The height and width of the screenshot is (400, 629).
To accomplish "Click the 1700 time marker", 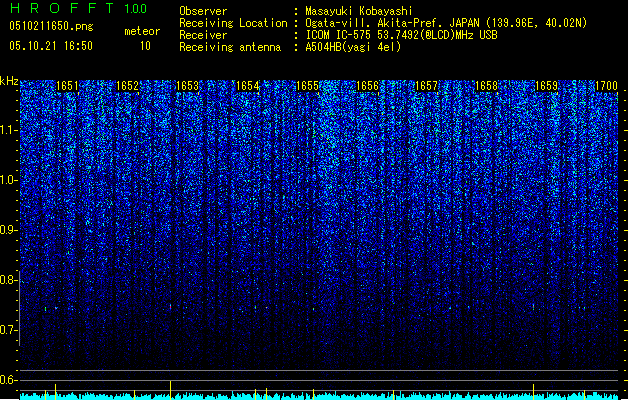I will click(606, 86).
